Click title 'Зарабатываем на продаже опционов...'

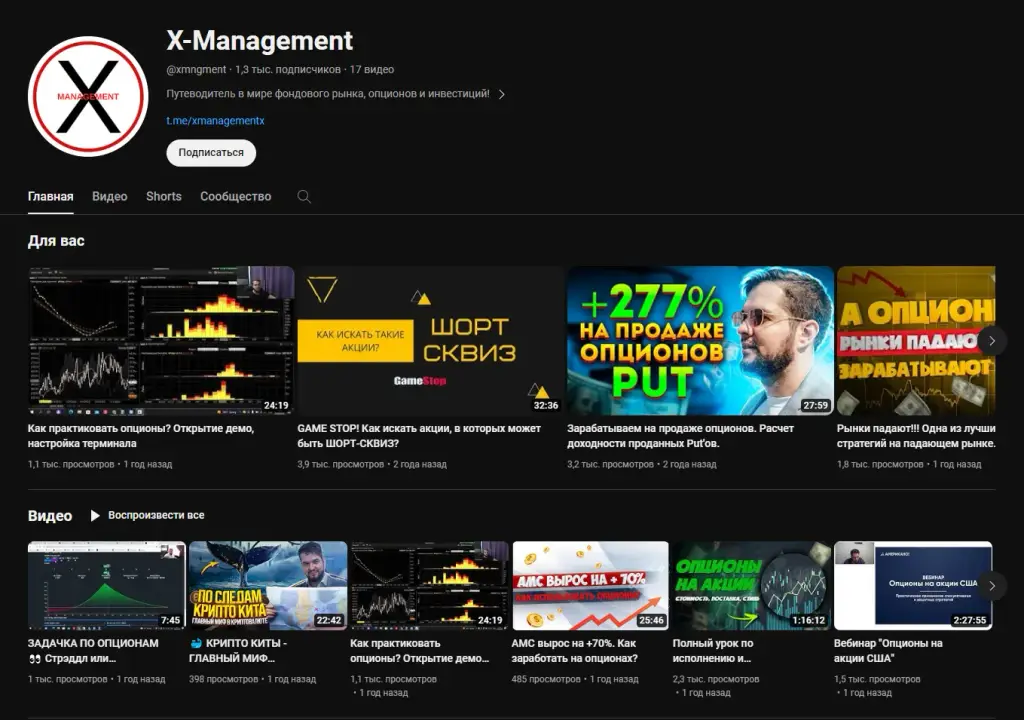click(680, 436)
